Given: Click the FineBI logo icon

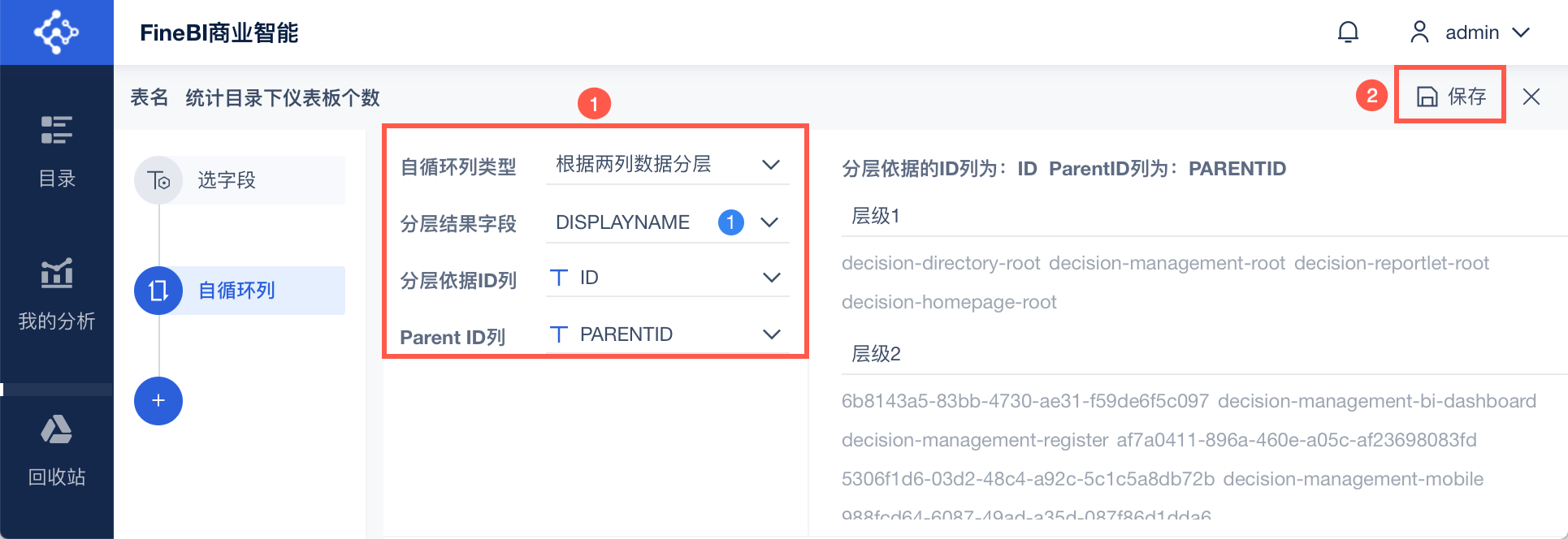Looking at the screenshot, I should click(x=56, y=32).
